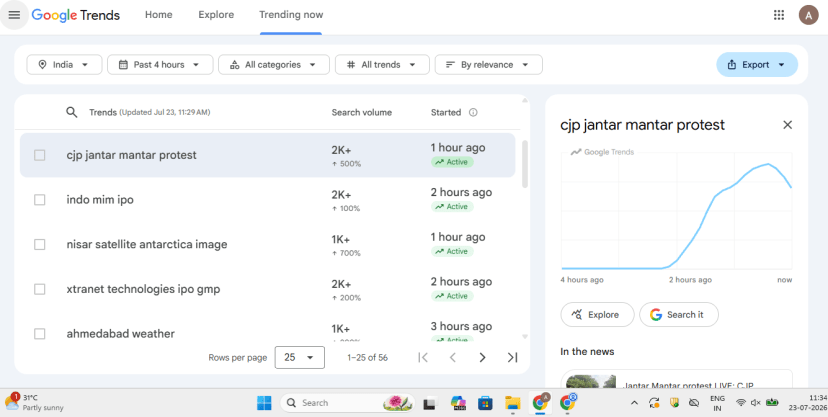Open the India location dropdown
828x417 pixels.
[64, 64]
